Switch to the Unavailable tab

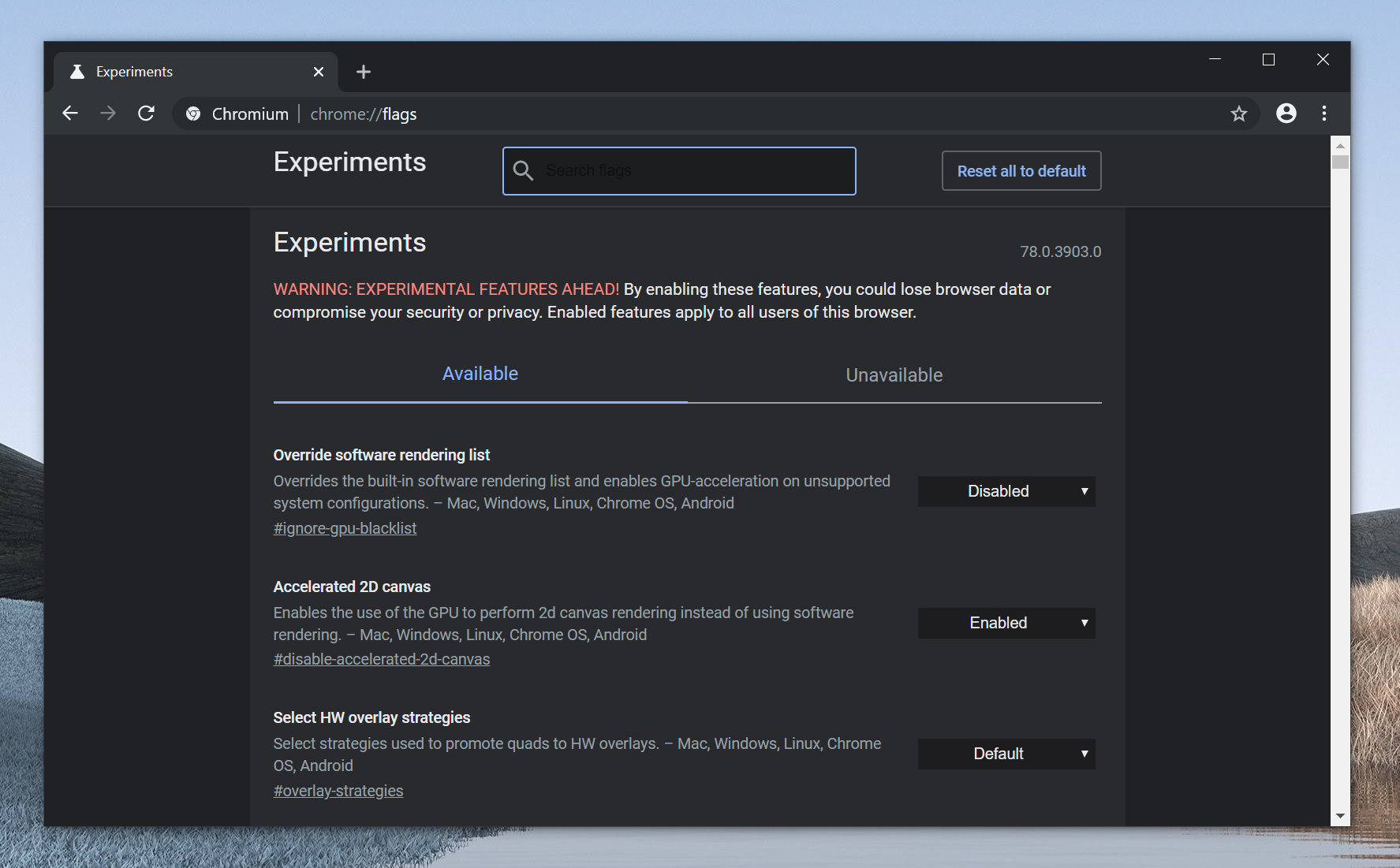(x=894, y=375)
